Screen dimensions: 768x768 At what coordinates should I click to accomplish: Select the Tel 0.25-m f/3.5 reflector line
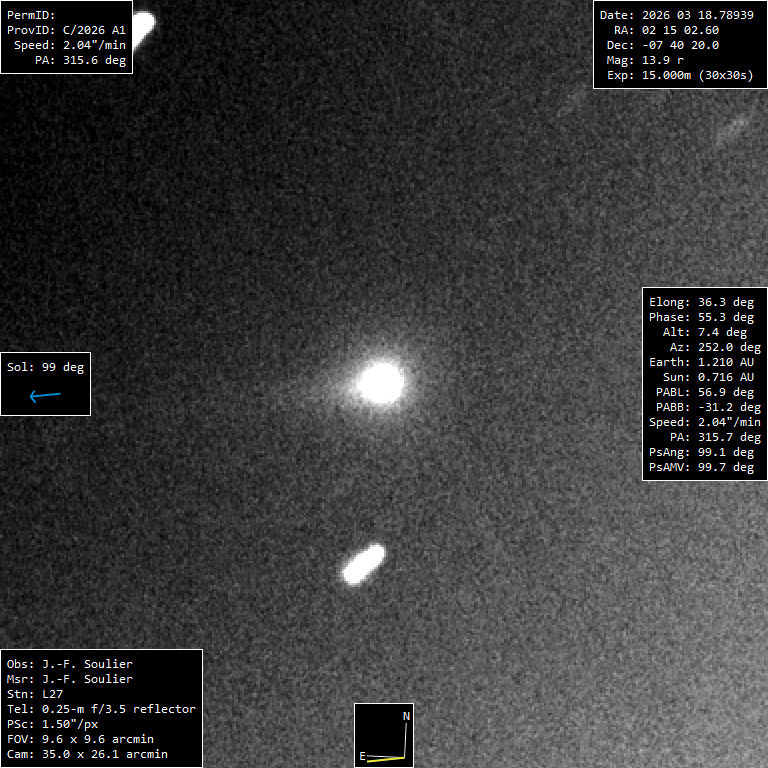point(101,709)
